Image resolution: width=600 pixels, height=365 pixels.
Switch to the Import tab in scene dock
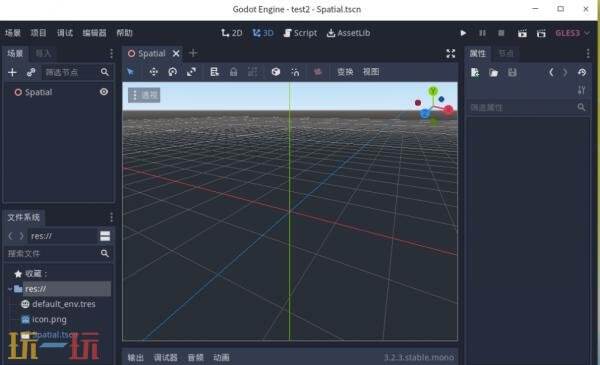click(x=43, y=54)
